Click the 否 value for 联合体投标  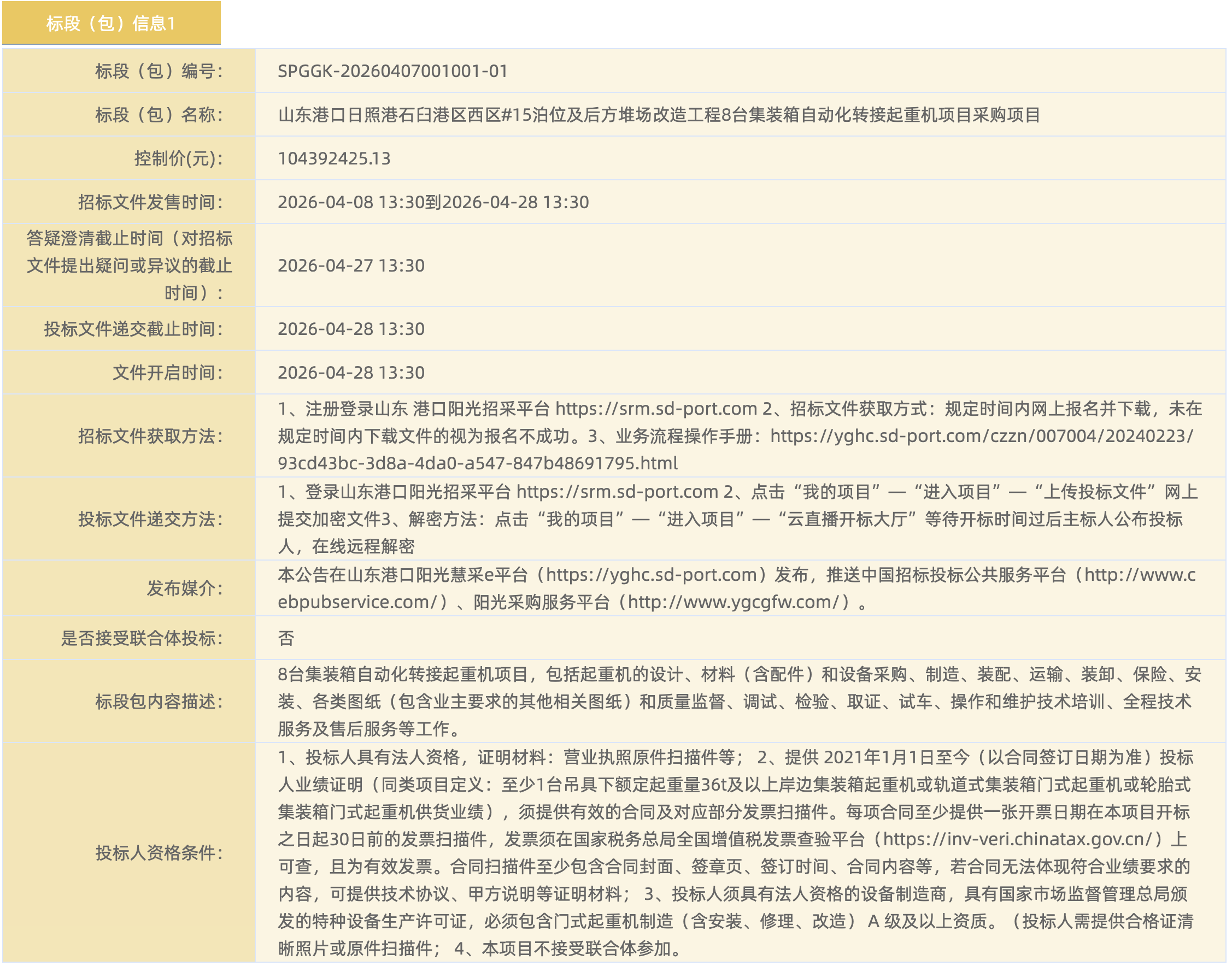286,639
